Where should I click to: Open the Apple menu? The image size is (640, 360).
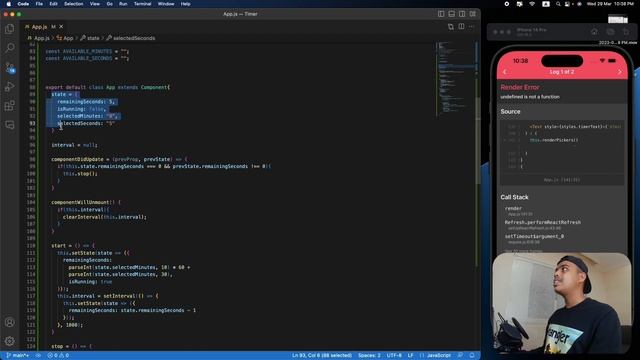8,4
